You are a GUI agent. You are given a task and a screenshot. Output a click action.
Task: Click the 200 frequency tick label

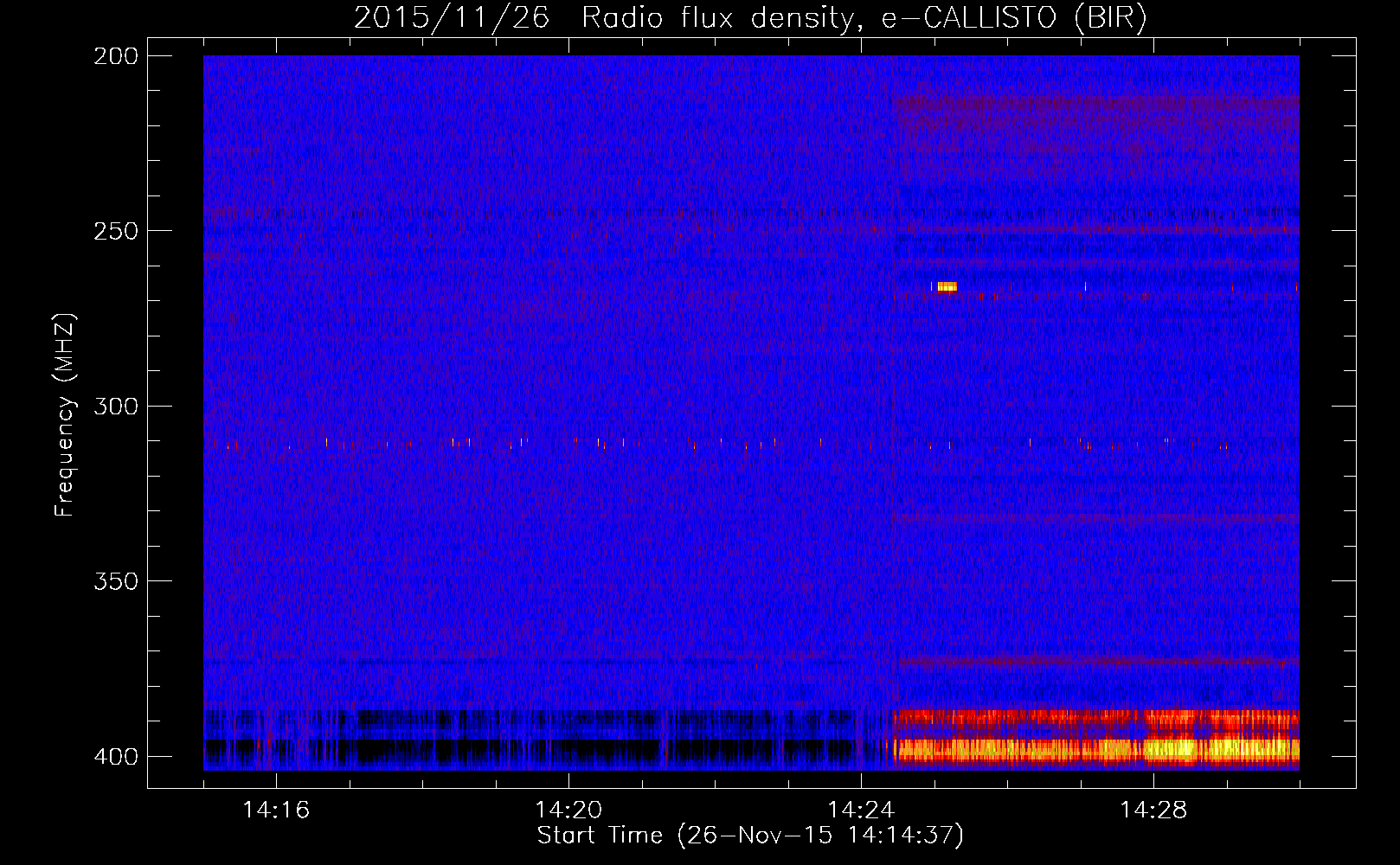[x=115, y=56]
